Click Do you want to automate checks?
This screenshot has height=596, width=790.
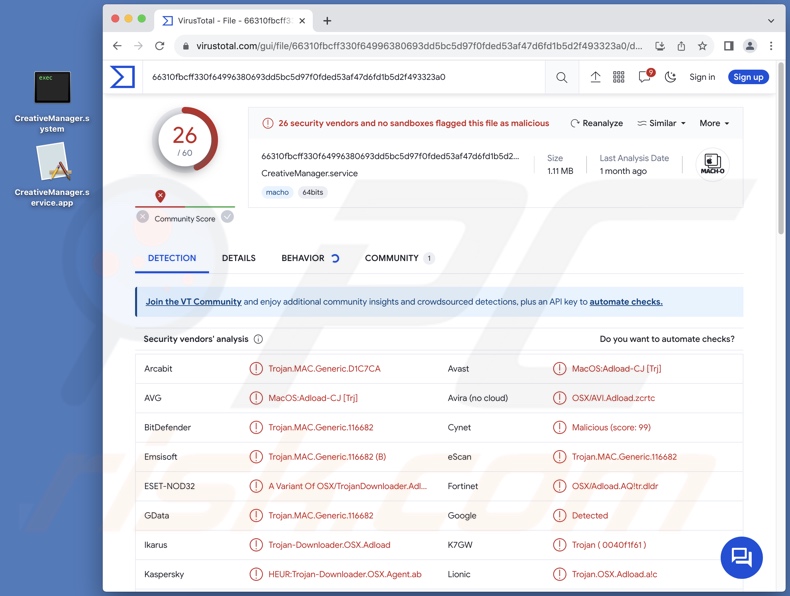(667, 339)
